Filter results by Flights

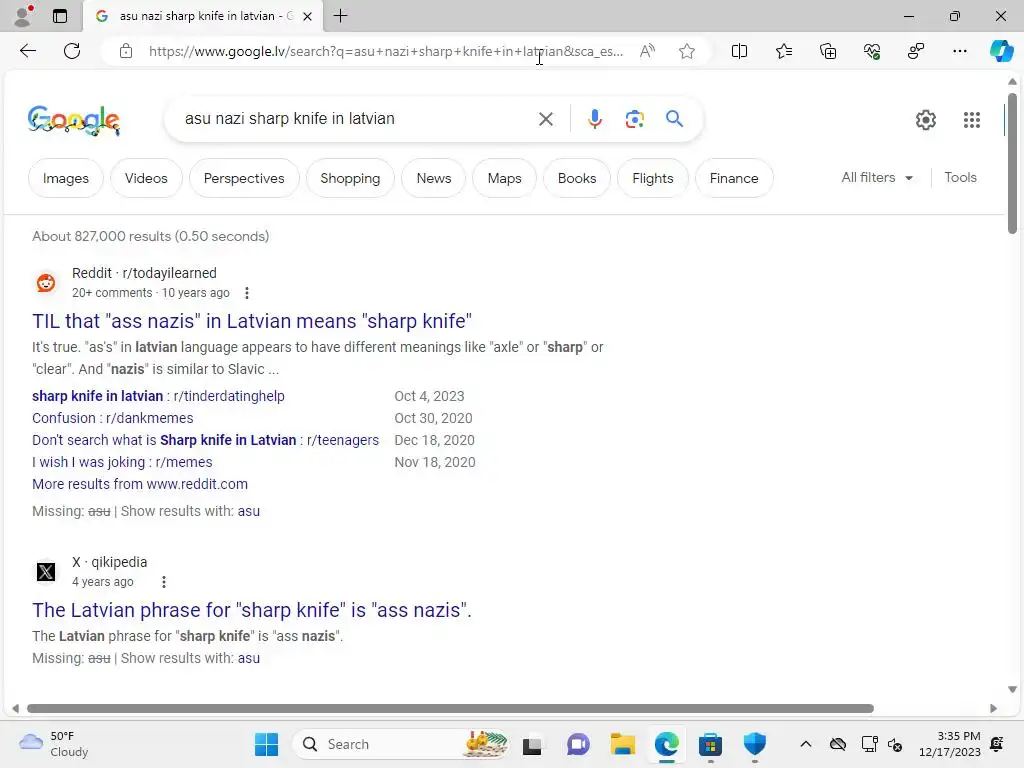(x=652, y=178)
